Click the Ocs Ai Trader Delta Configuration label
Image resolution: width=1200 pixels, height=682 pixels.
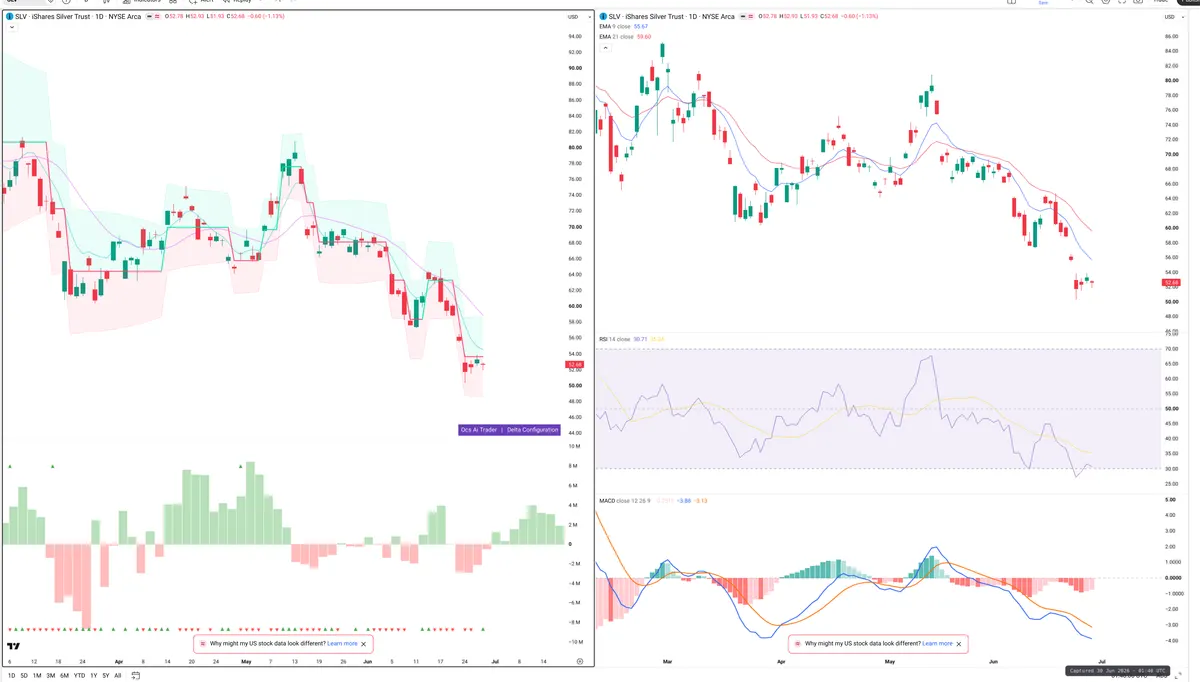click(x=509, y=430)
